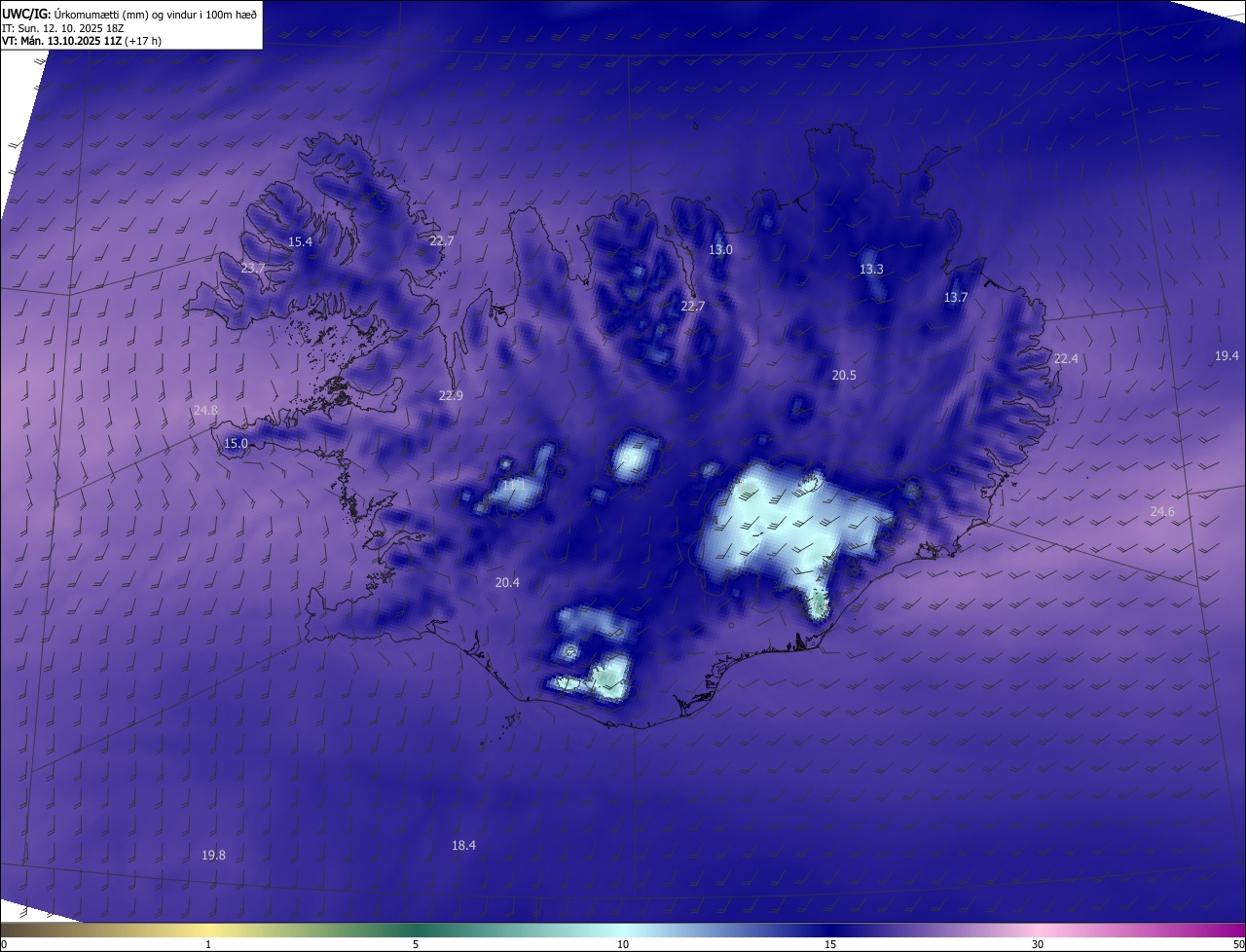Click the 20.4 value label on the map
This screenshot has height=952, width=1246.
pyautogui.click(x=507, y=583)
